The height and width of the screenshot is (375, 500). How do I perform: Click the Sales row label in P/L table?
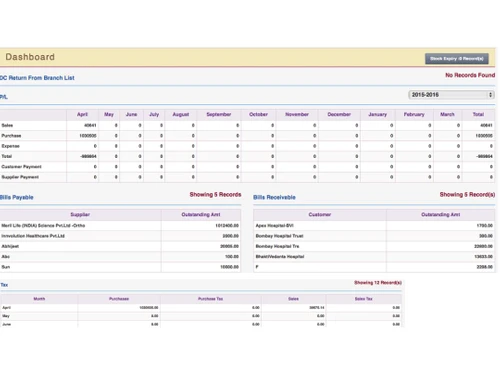[x=7, y=125]
